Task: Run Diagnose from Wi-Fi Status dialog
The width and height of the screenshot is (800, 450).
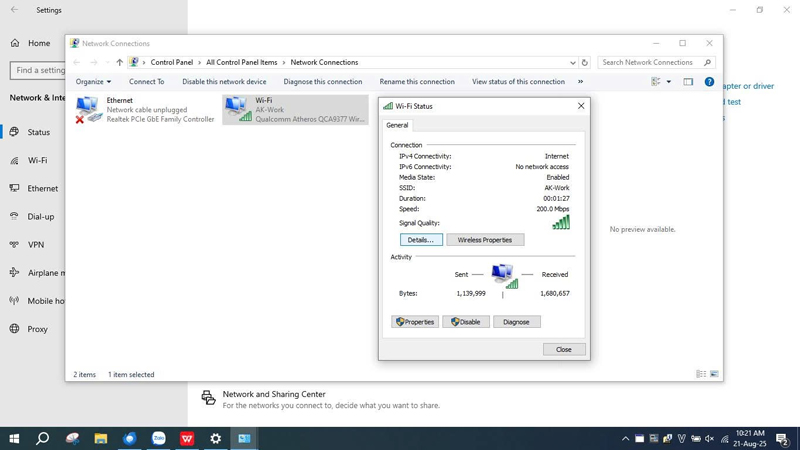Action: point(516,322)
